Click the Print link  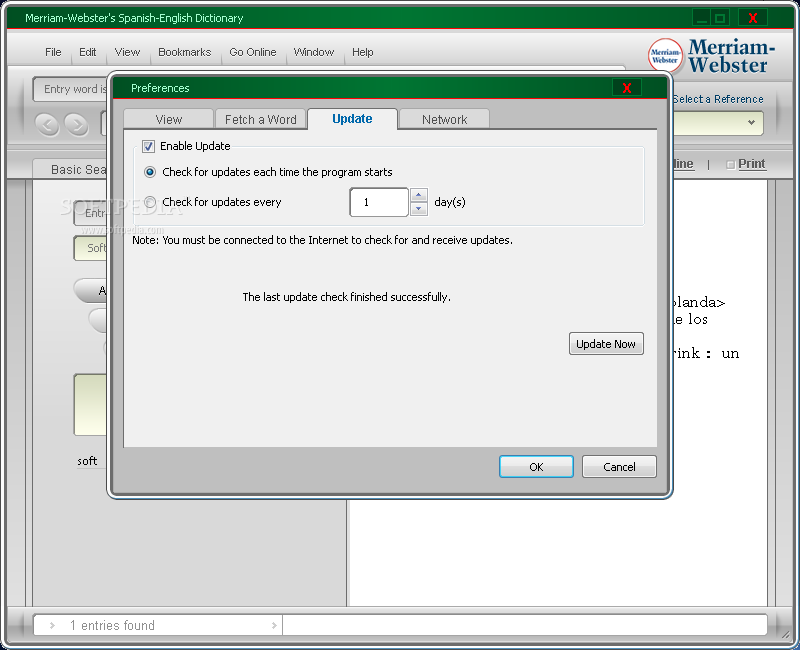[x=752, y=164]
